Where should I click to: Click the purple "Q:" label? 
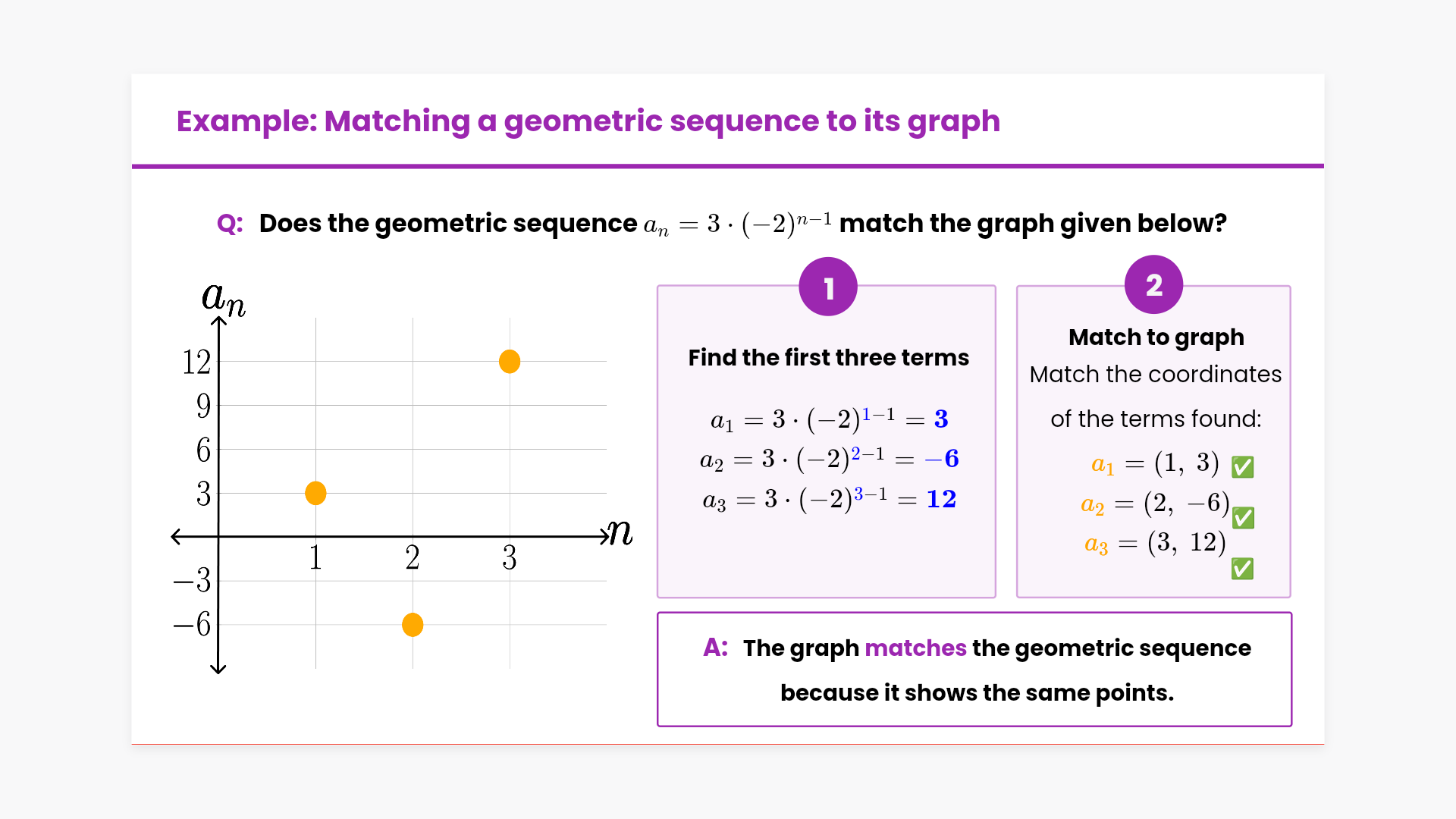[x=230, y=224]
